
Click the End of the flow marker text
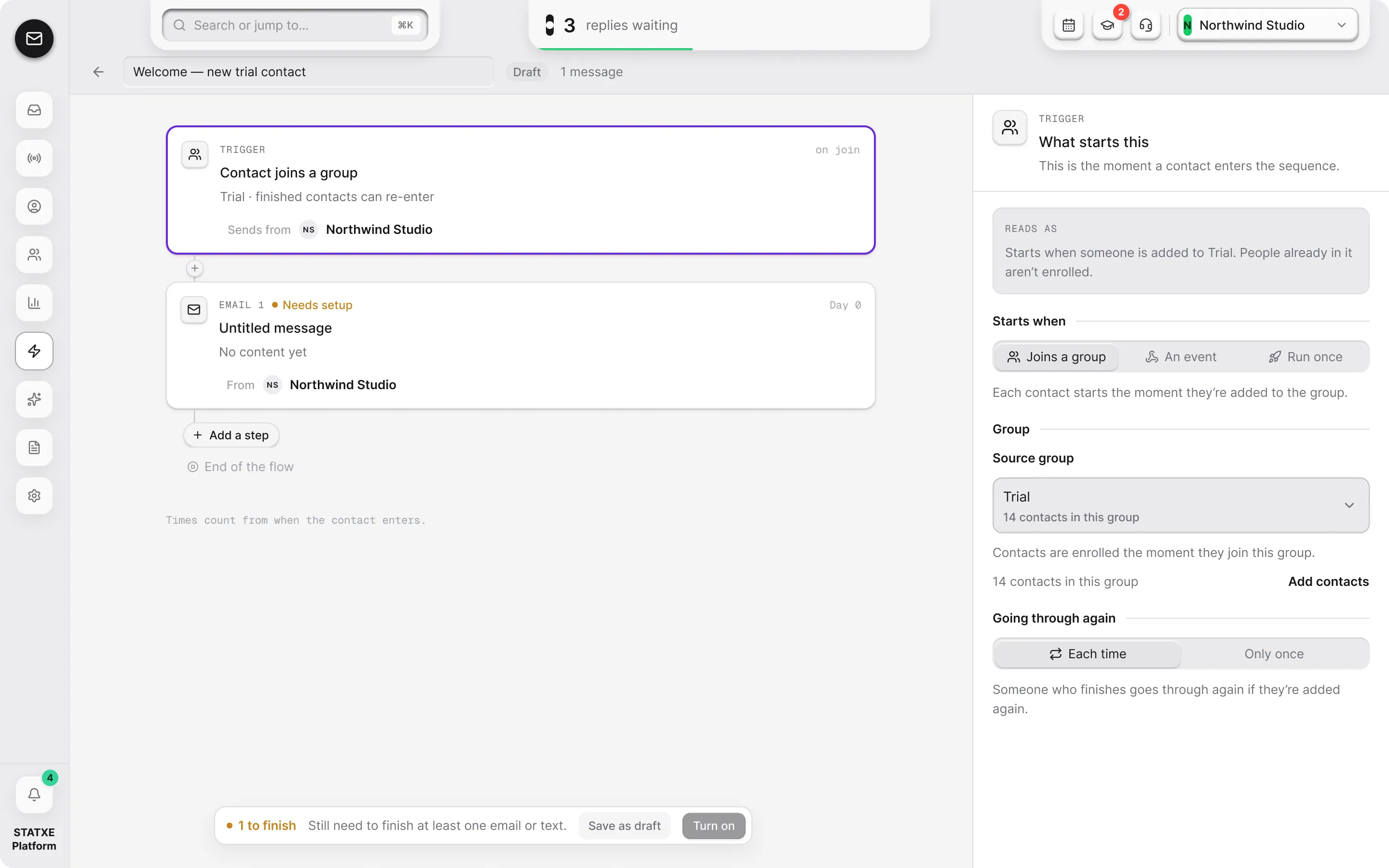249,467
